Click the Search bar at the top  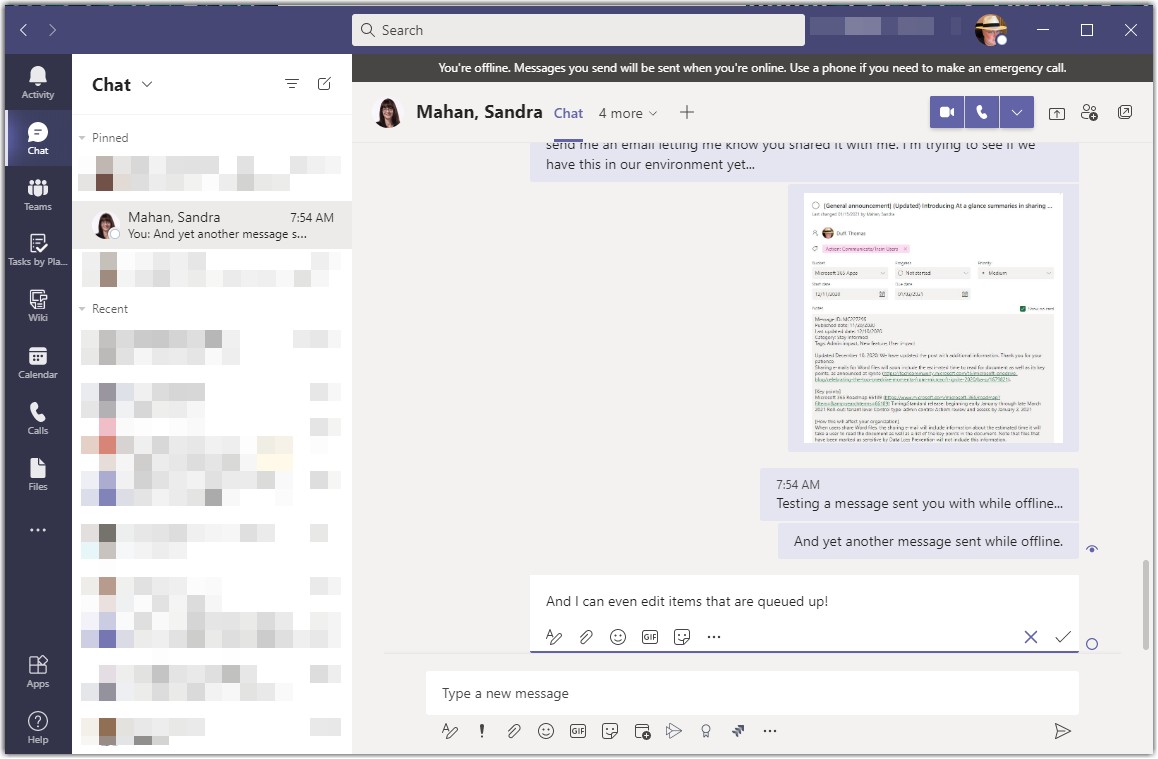[x=579, y=30]
